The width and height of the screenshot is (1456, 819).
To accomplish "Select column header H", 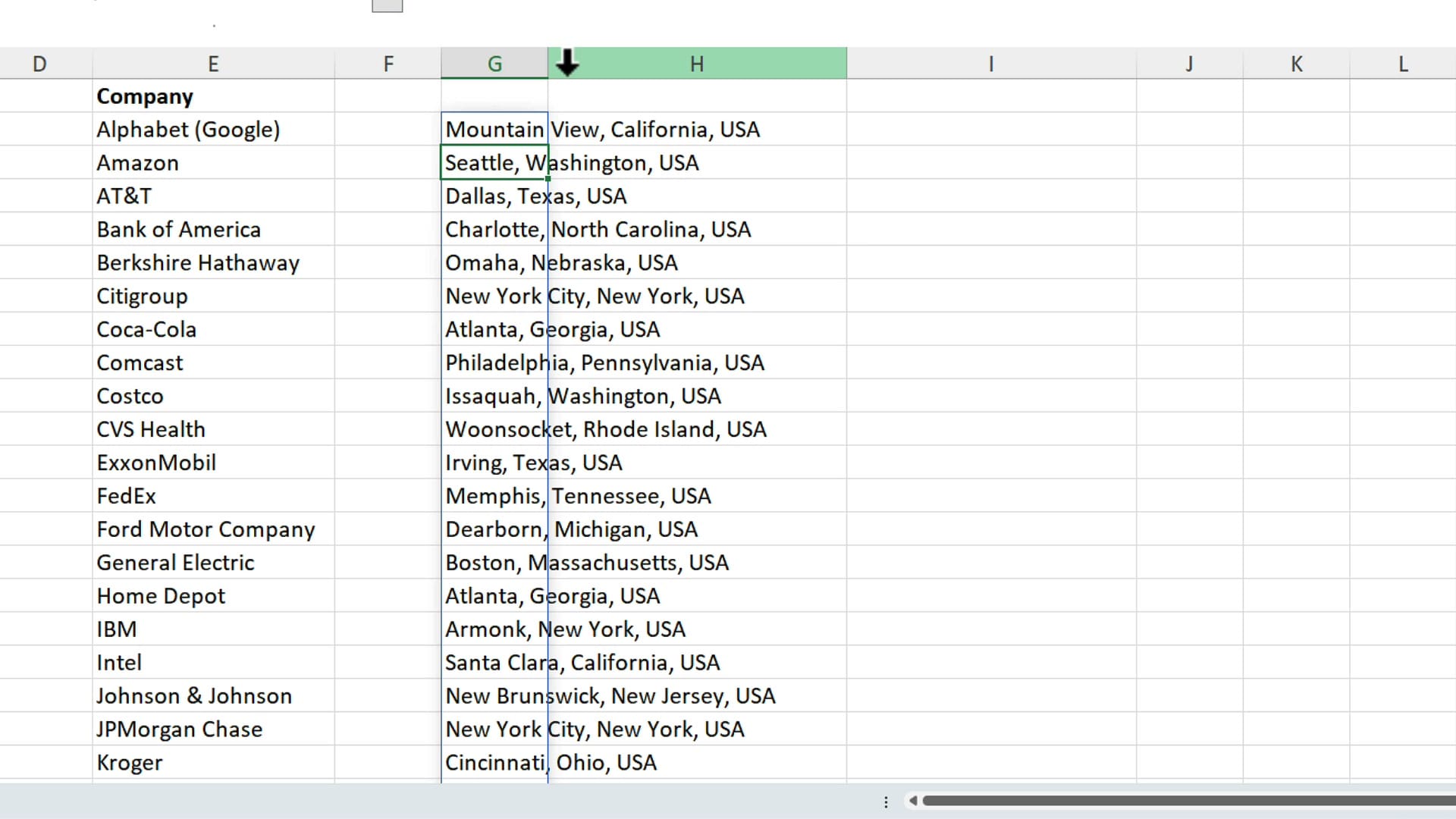I will tap(696, 64).
